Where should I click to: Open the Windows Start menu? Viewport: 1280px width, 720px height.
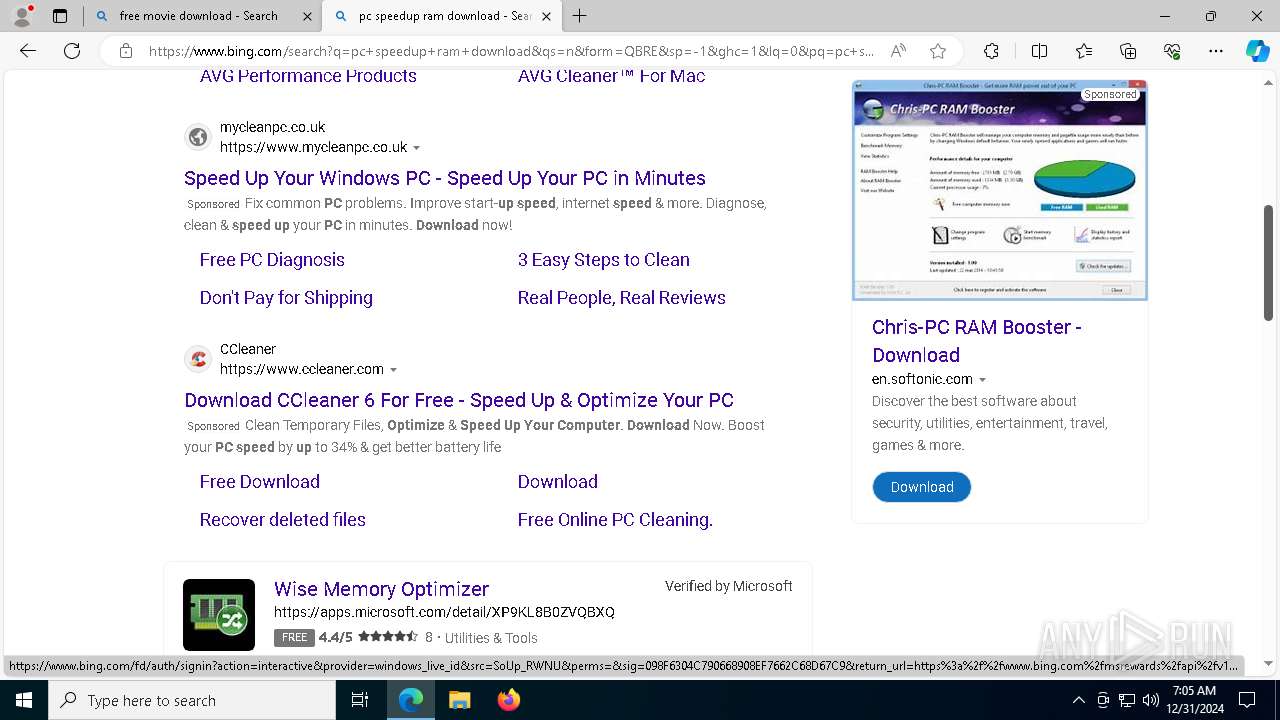pos(24,700)
